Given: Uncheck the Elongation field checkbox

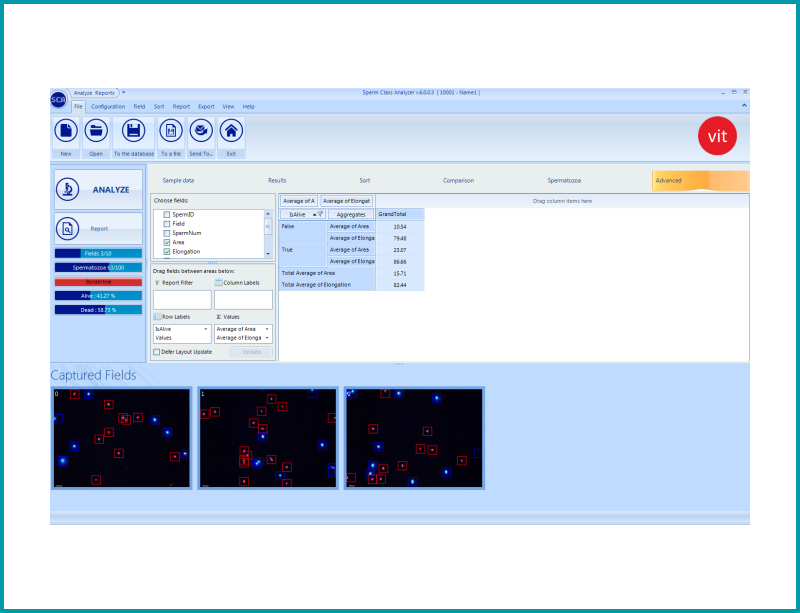Looking at the screenshot, I should click(166, 251).
